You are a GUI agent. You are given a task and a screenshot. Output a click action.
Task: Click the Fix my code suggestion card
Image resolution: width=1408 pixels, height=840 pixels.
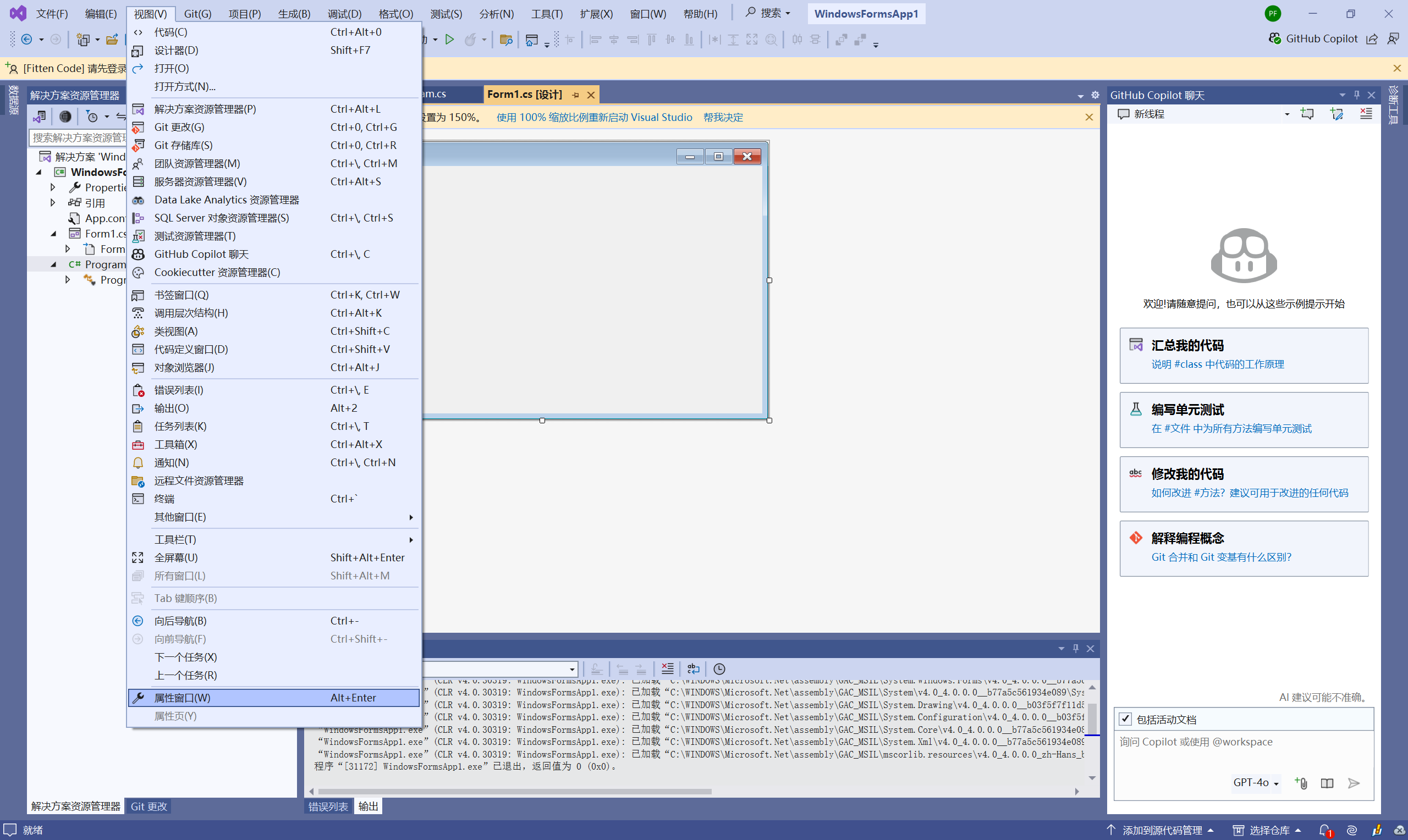[x=1244, y=484]
